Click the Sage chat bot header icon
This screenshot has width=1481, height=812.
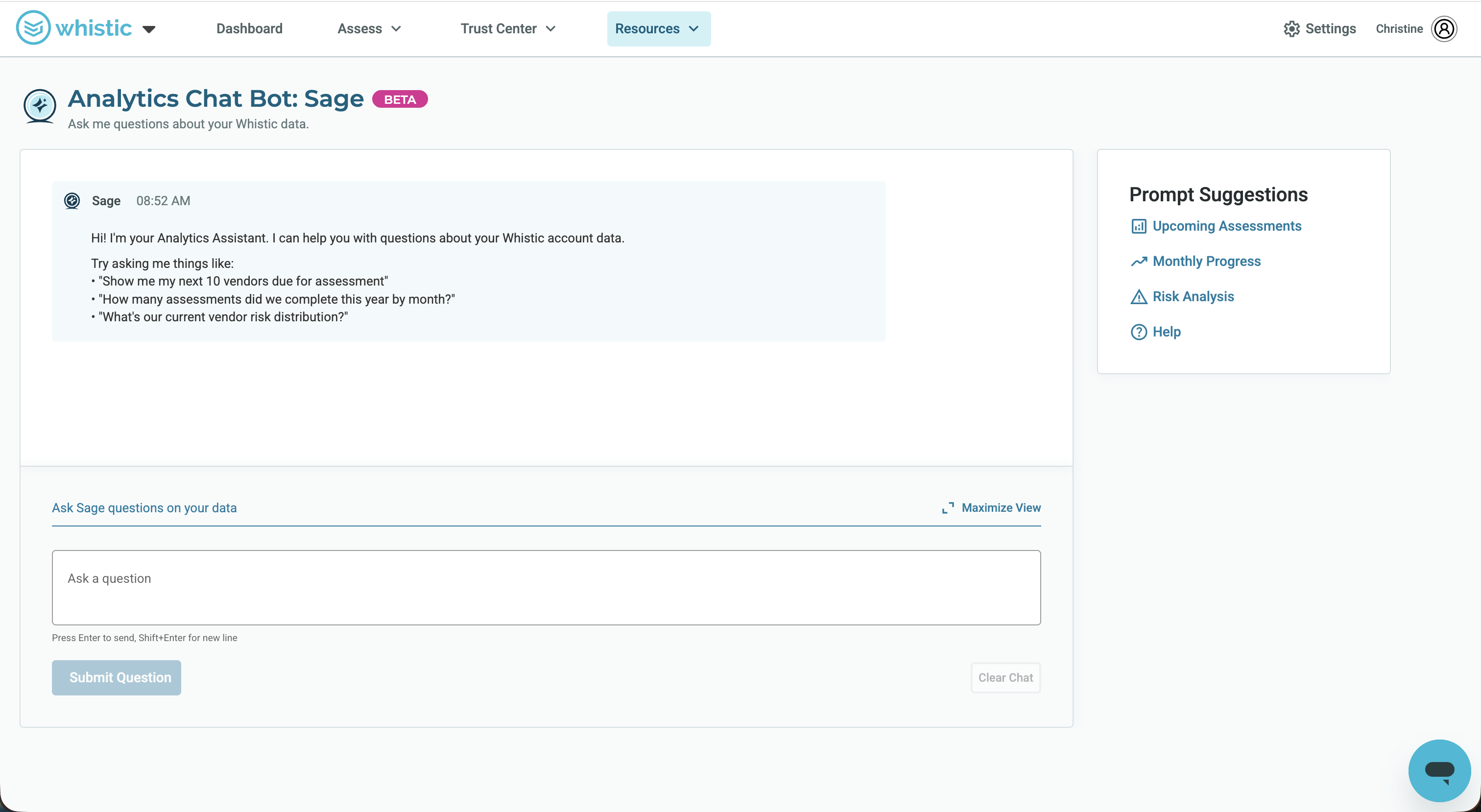[40, 106]
